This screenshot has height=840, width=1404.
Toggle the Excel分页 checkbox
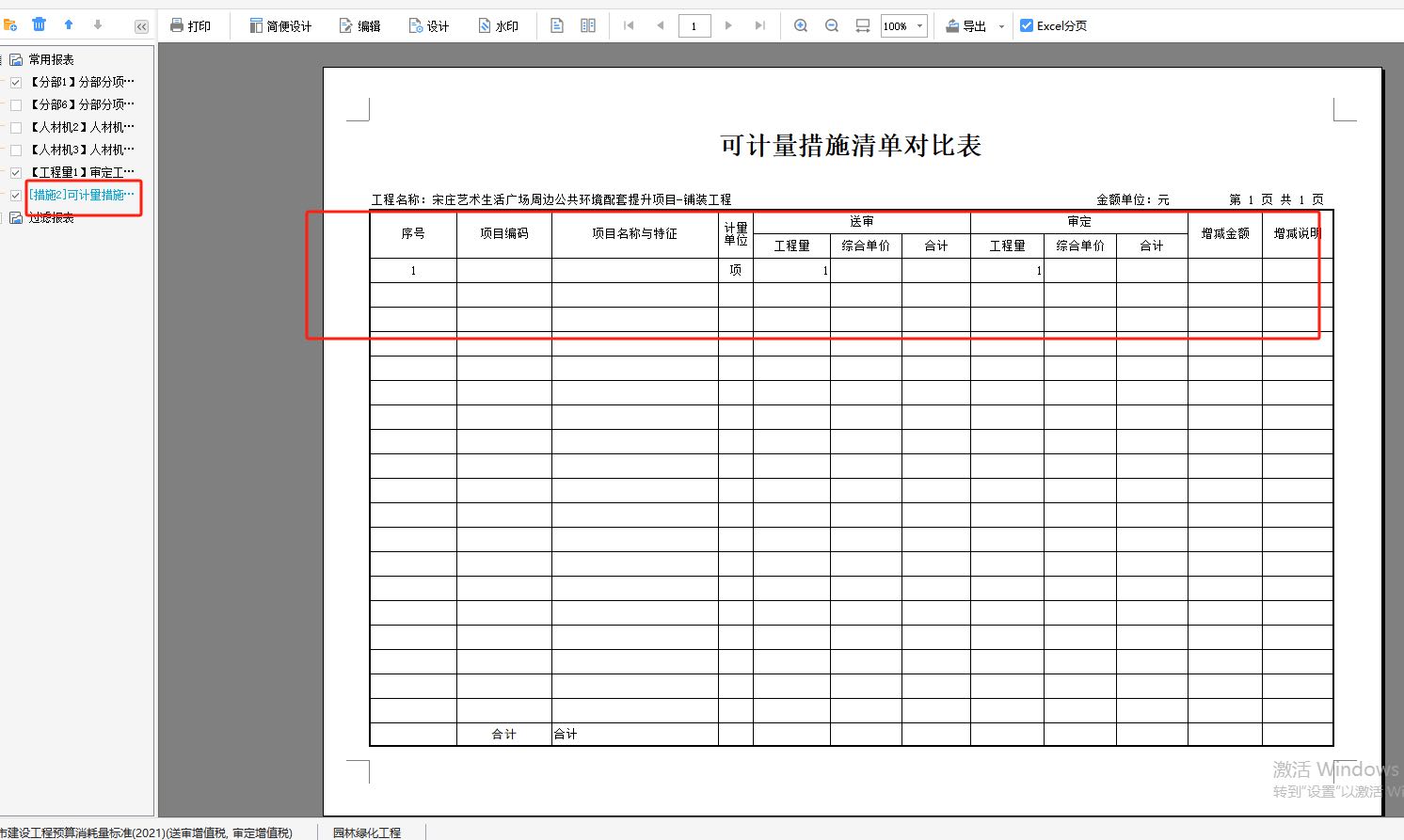pyautogui.click(x=1027, y=25)
